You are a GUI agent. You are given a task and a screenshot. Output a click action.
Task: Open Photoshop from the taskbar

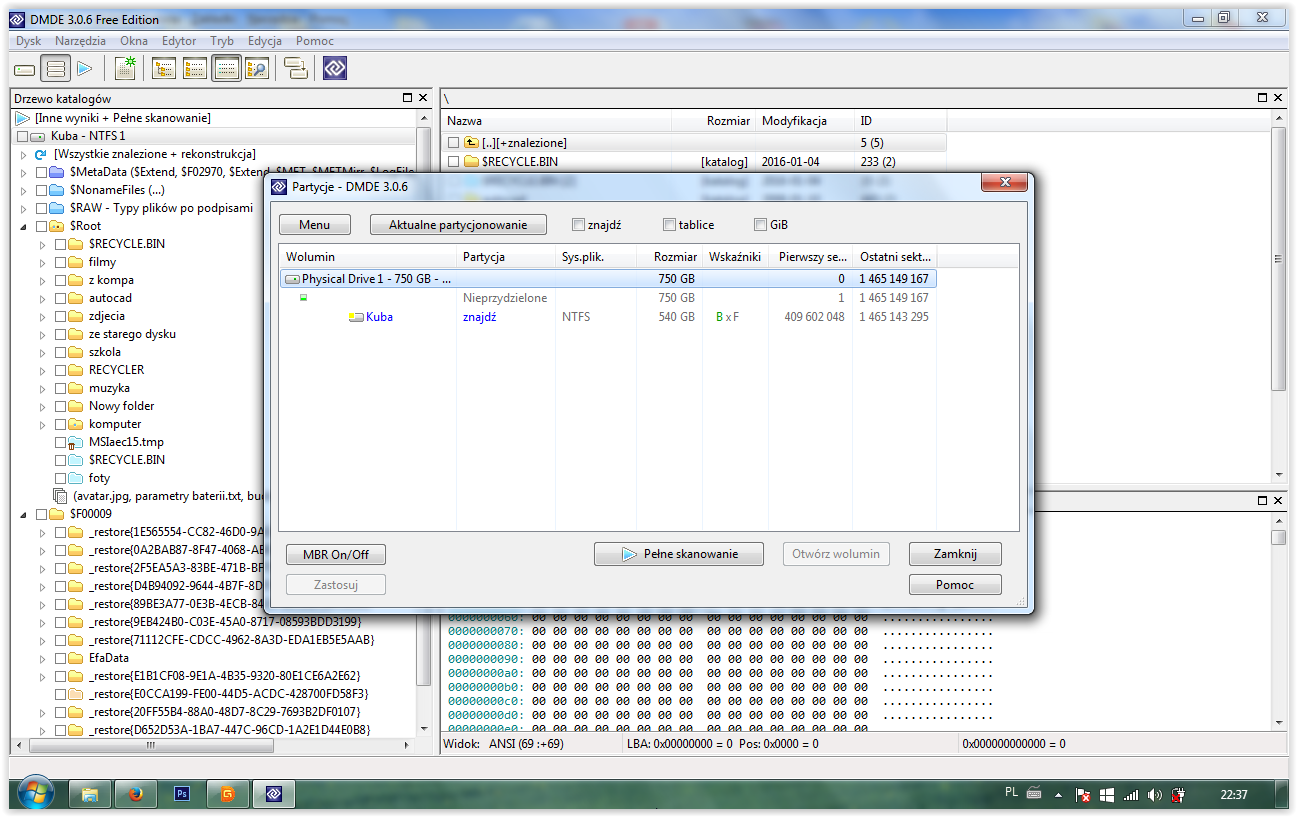tap(182, 794)
